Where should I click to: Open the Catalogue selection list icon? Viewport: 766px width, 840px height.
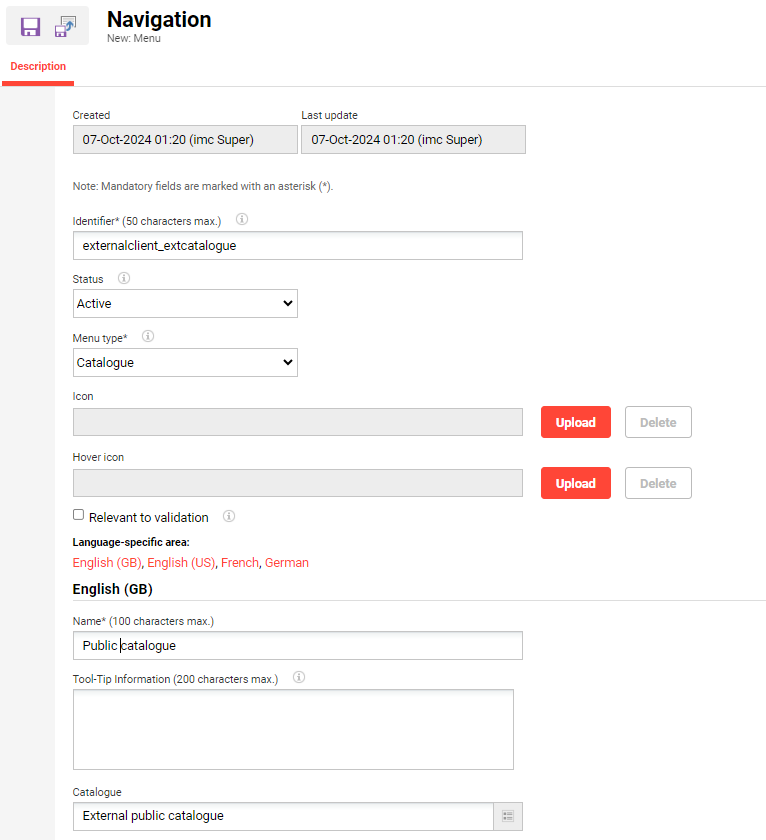click(508, 816)
